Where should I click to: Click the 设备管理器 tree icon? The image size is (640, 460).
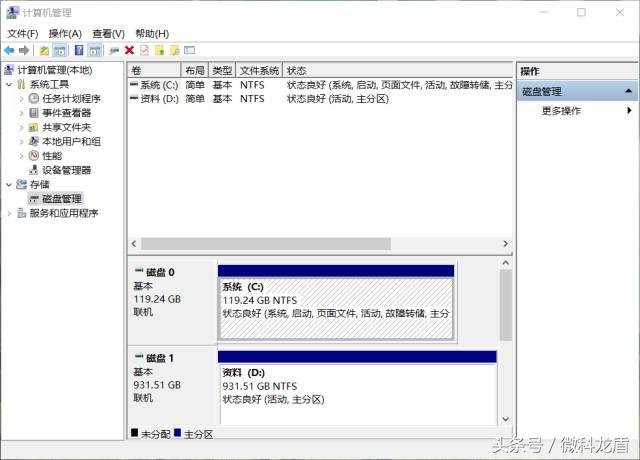(34, 170)
